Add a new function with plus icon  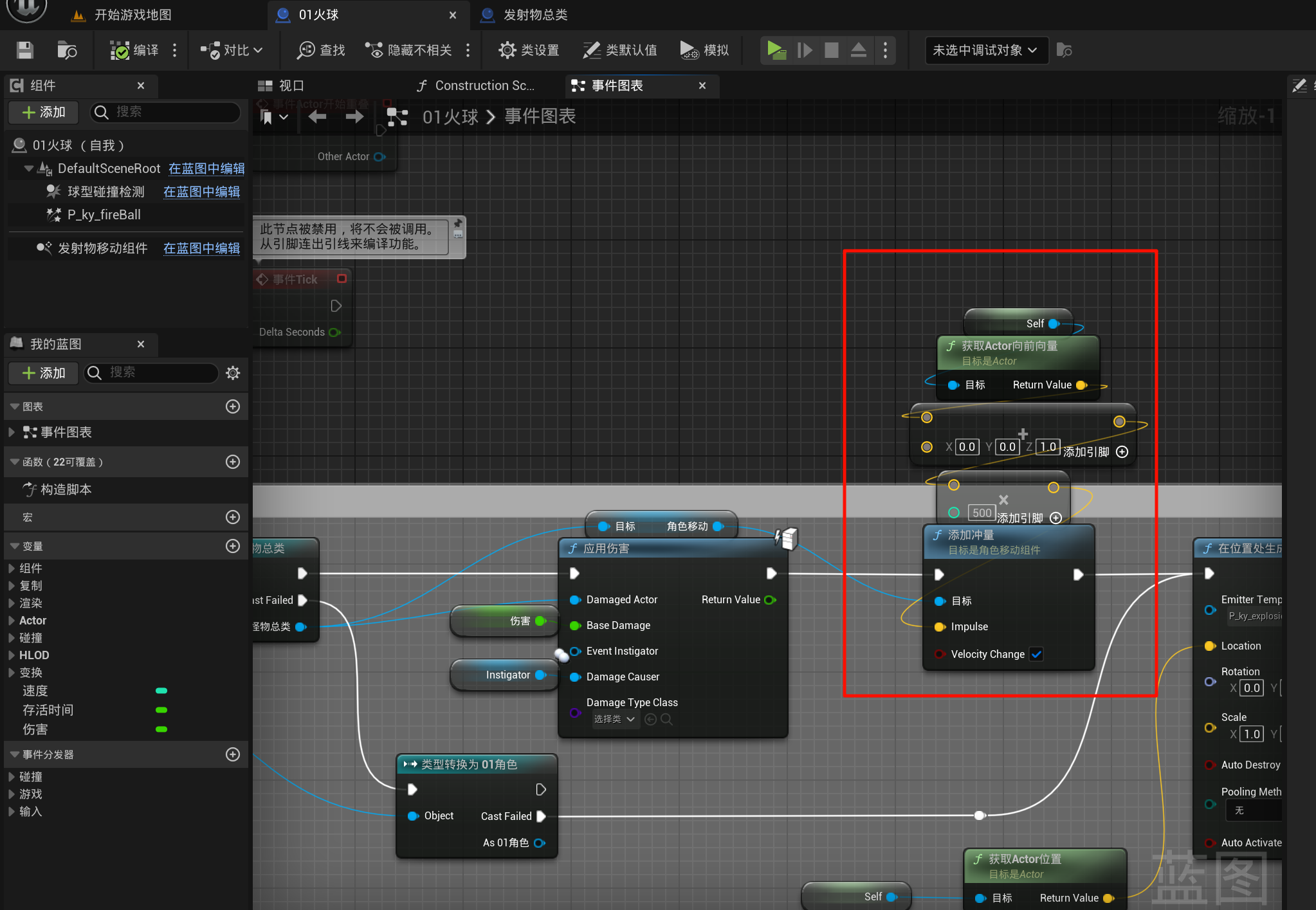click(233, 462)
